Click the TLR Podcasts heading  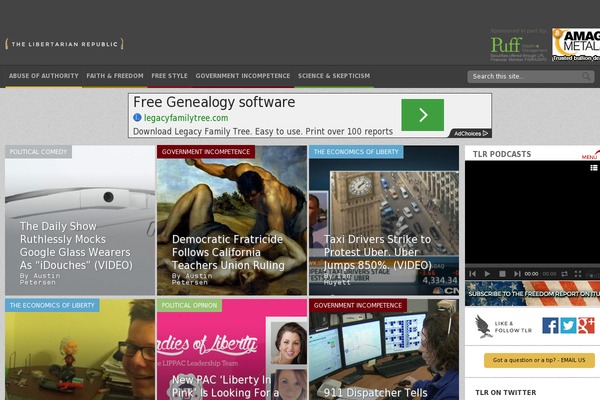pos(502,154)
